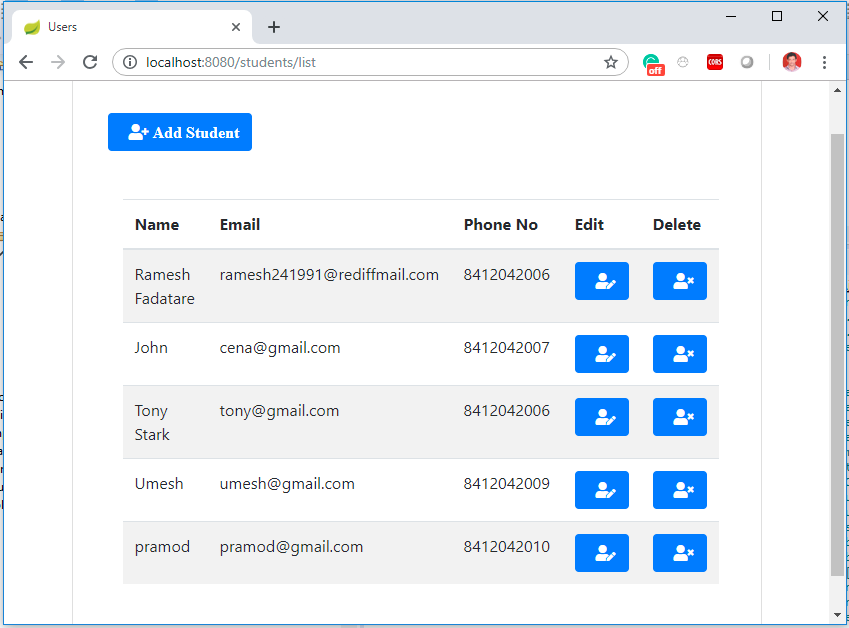Open a new browser tab
The height and width of the screenshot is (628, 849).
pyautogui.click(x=274, y=27)
